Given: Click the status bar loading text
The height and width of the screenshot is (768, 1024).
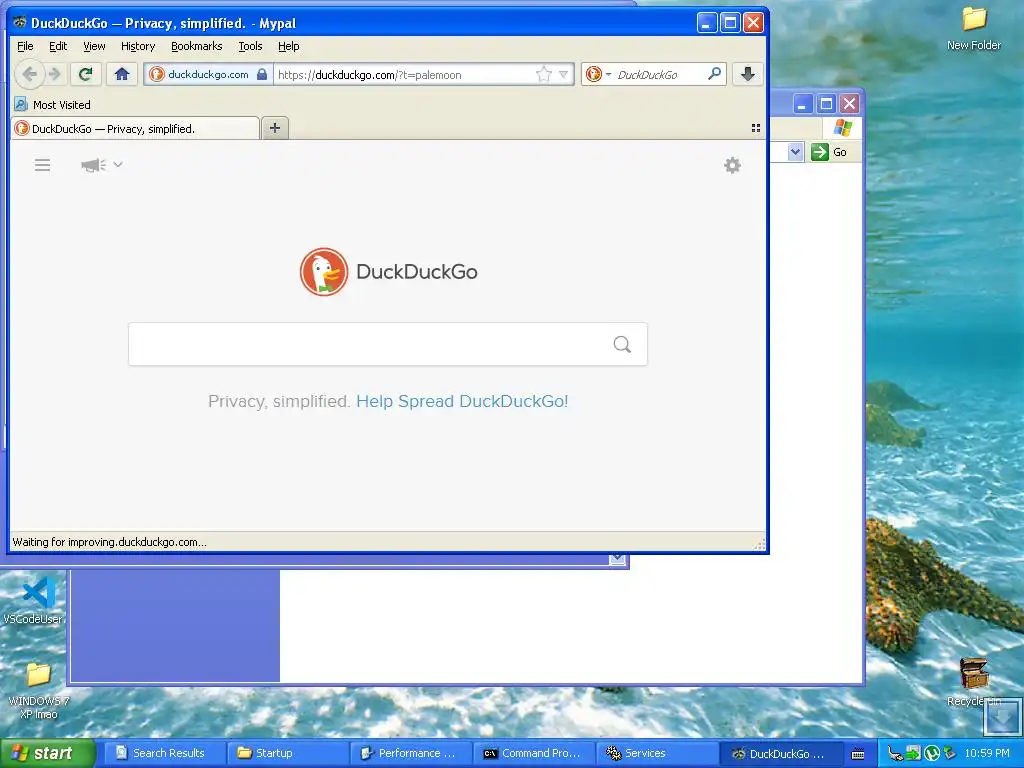Looking at the screenshot, I should click(110, 542).
